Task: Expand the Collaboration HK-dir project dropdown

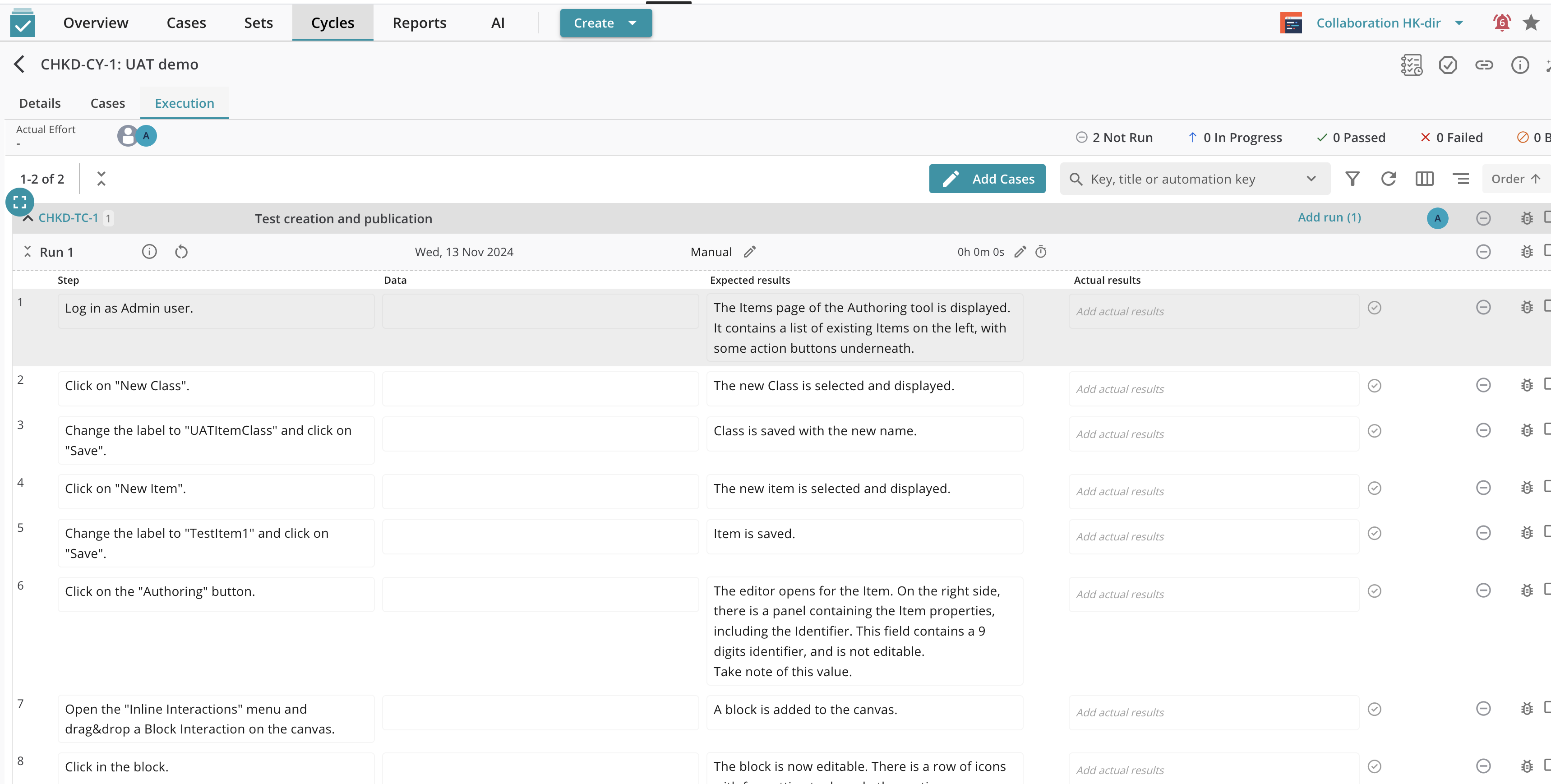Action: click(1459, 23)
